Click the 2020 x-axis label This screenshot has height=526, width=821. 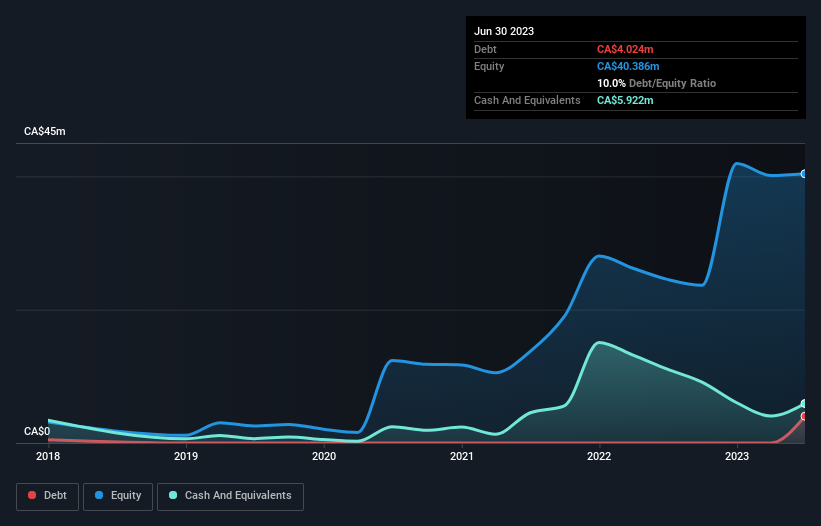324,456
